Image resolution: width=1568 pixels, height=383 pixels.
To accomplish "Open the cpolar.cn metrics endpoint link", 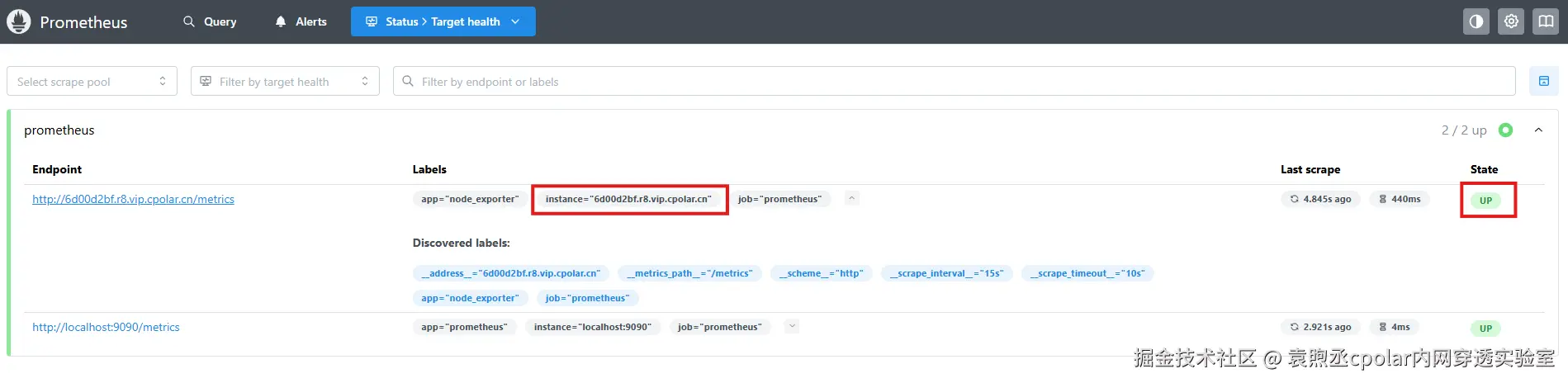I will [133, 199].
